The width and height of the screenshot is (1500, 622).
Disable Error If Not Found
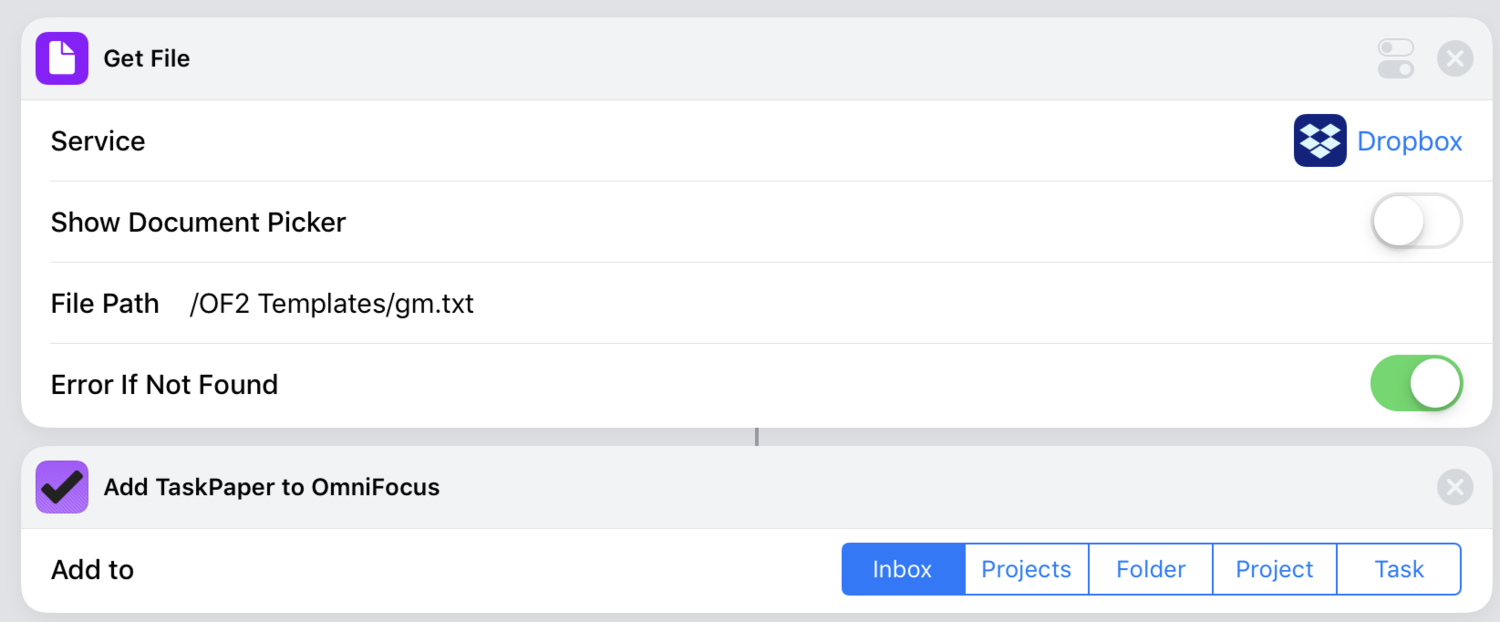1416,383
